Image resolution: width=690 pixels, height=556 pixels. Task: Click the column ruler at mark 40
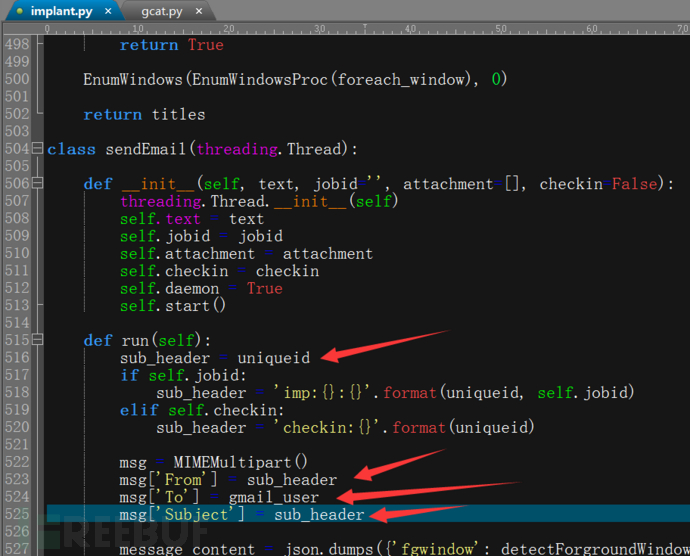pos(410,29)
